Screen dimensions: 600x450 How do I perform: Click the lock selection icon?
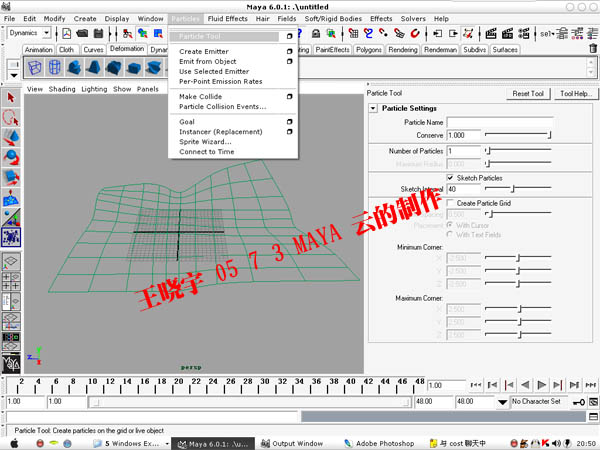coord(316,34)
